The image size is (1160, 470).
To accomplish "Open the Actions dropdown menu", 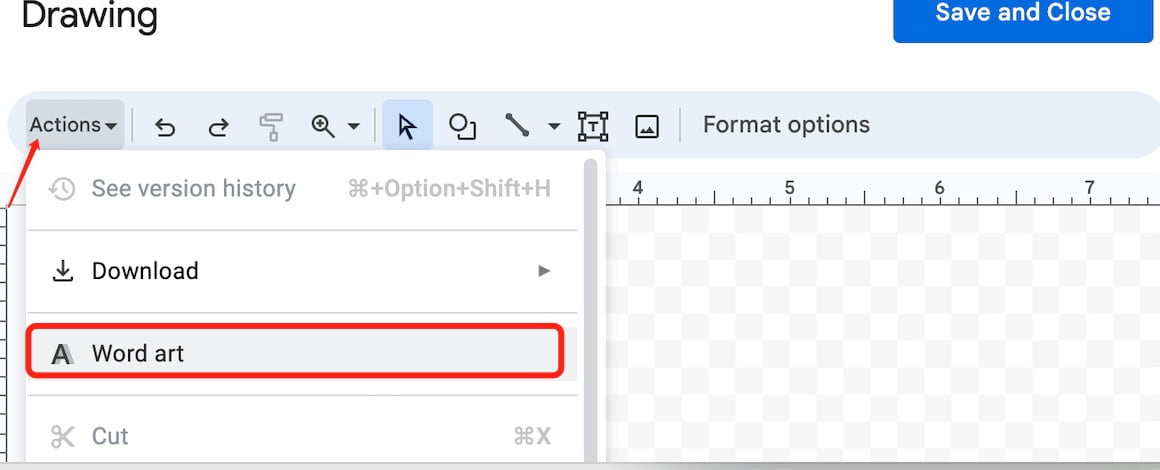I will point(74,125).
